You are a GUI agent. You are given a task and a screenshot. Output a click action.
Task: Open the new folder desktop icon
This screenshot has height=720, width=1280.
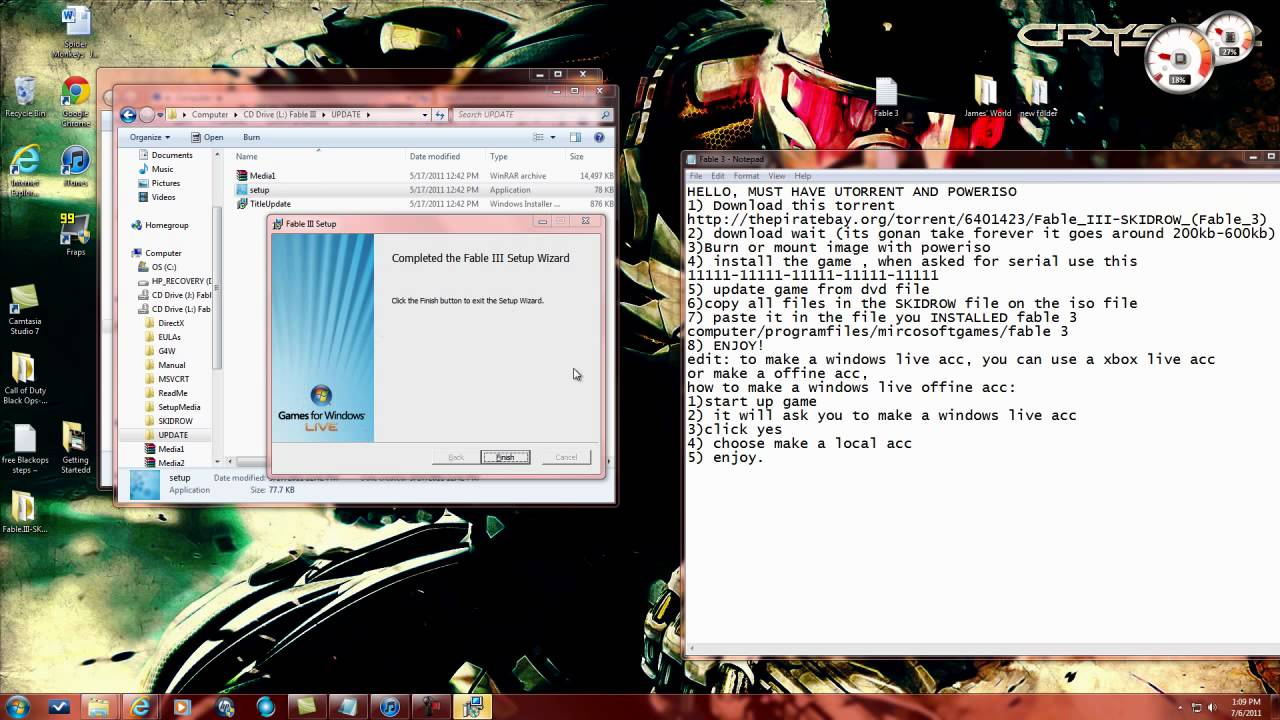[x=1038, y=98]
